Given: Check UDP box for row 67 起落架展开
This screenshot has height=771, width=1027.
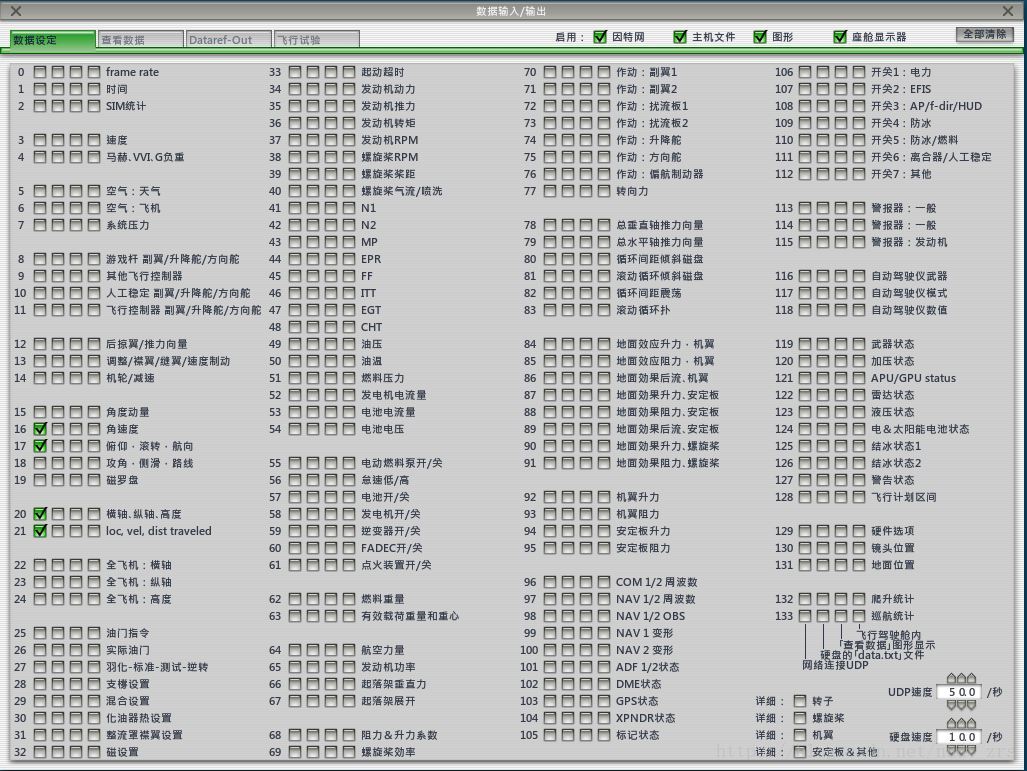Looking at the screenshot, I should (x=295, y=701).
